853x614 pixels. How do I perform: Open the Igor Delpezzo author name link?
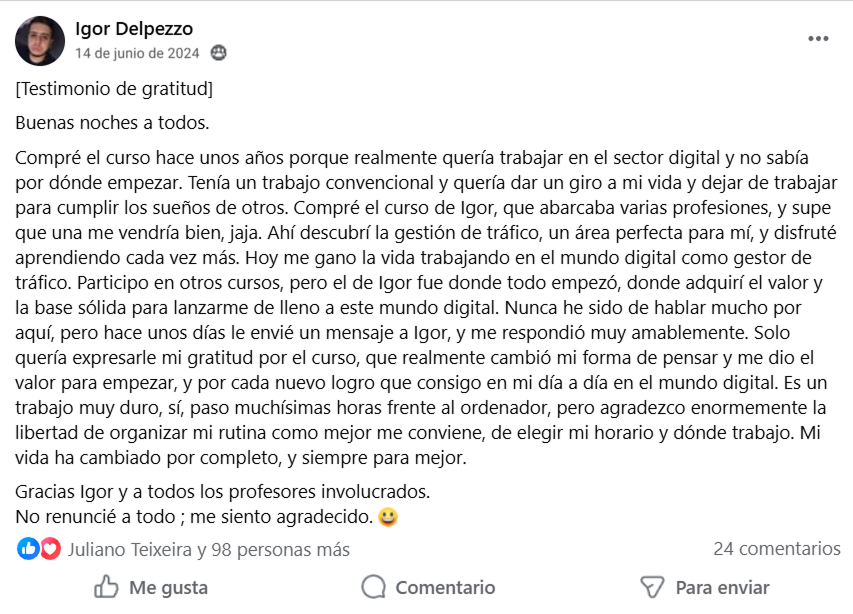point(134,28)
